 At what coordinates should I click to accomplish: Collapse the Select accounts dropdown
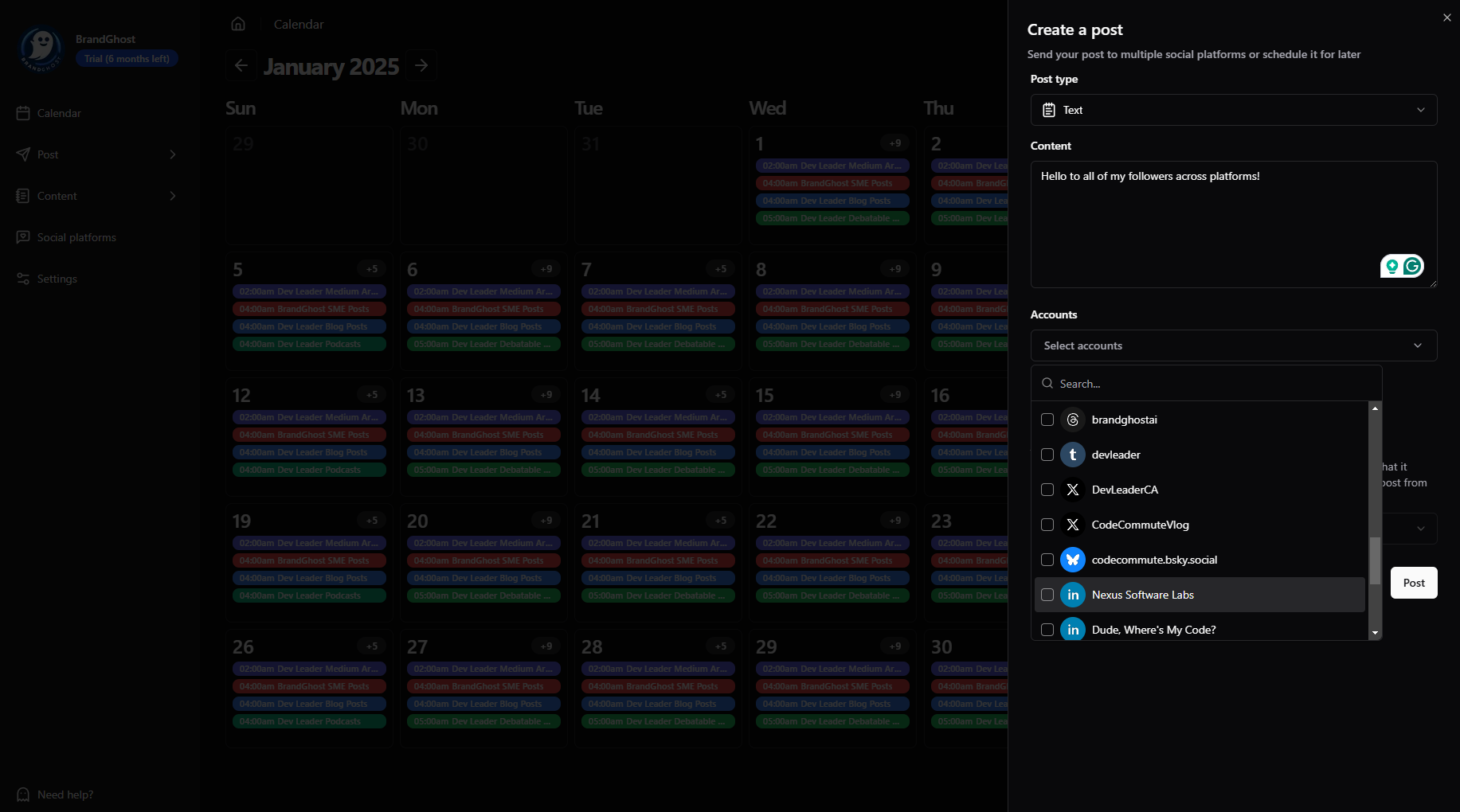click(x=1234, y=345)
